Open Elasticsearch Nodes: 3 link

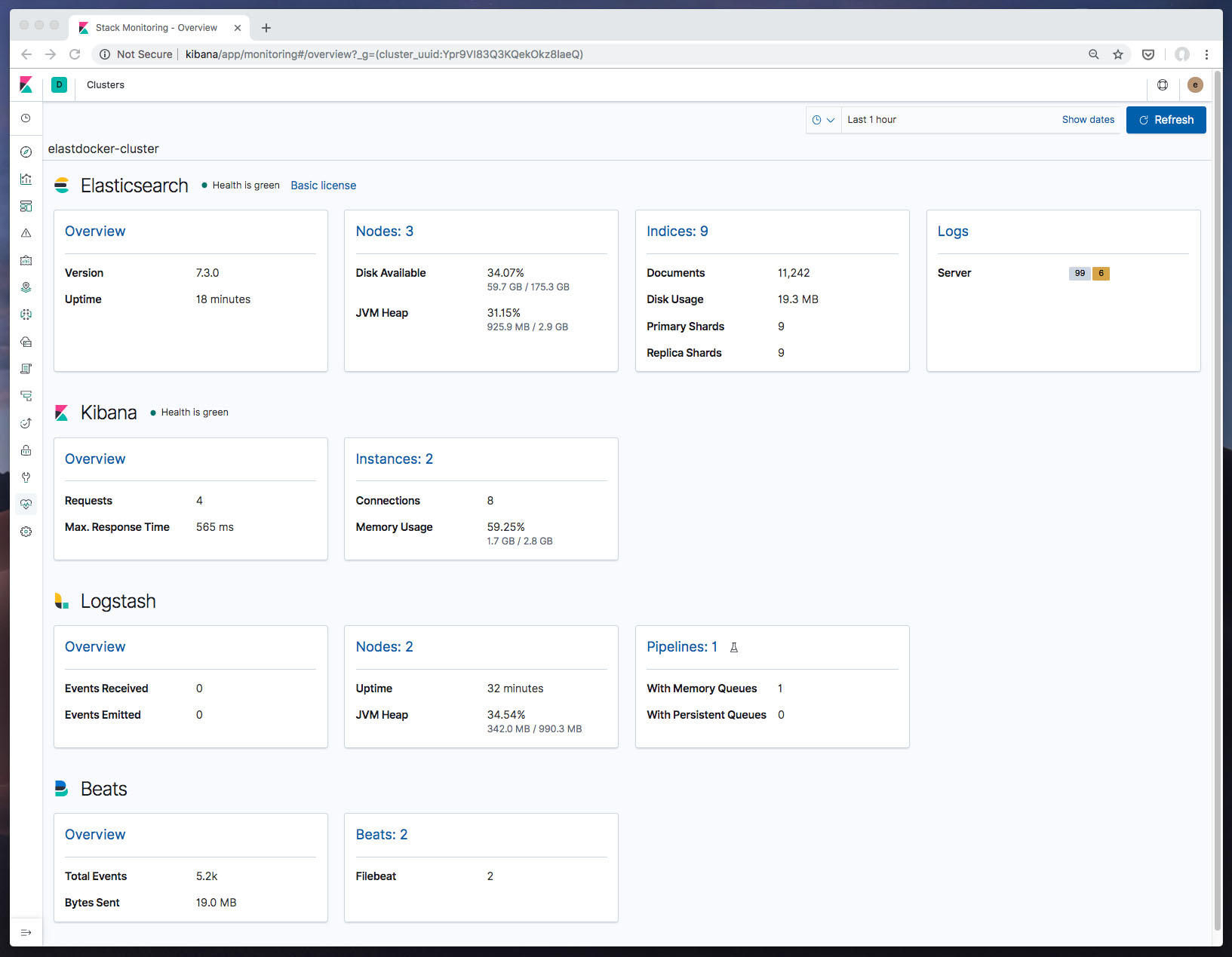(385, 232)
